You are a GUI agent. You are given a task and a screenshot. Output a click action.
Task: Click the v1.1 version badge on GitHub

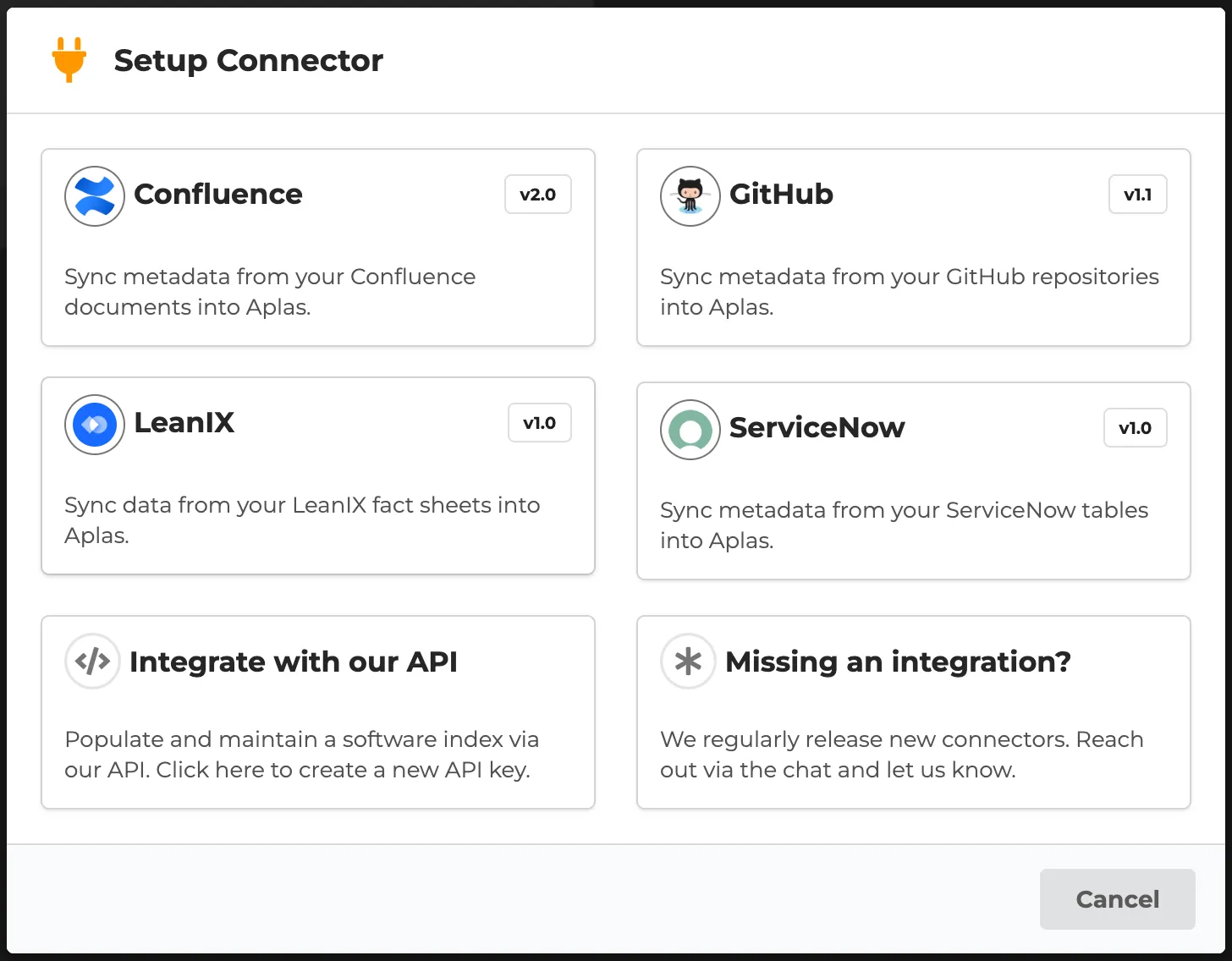click(x=1138, y=195)
